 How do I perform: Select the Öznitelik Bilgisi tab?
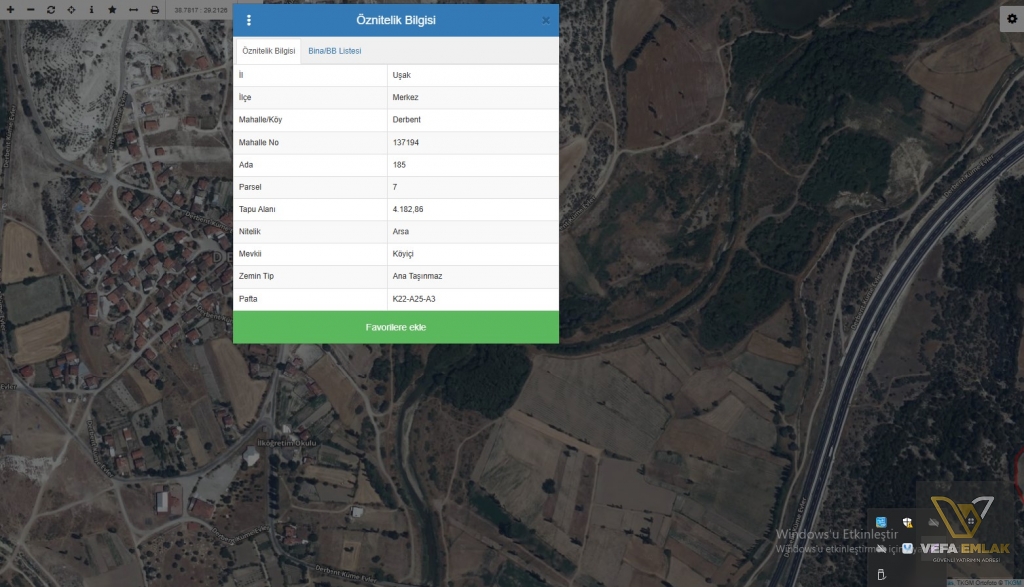tap(269, 50)
